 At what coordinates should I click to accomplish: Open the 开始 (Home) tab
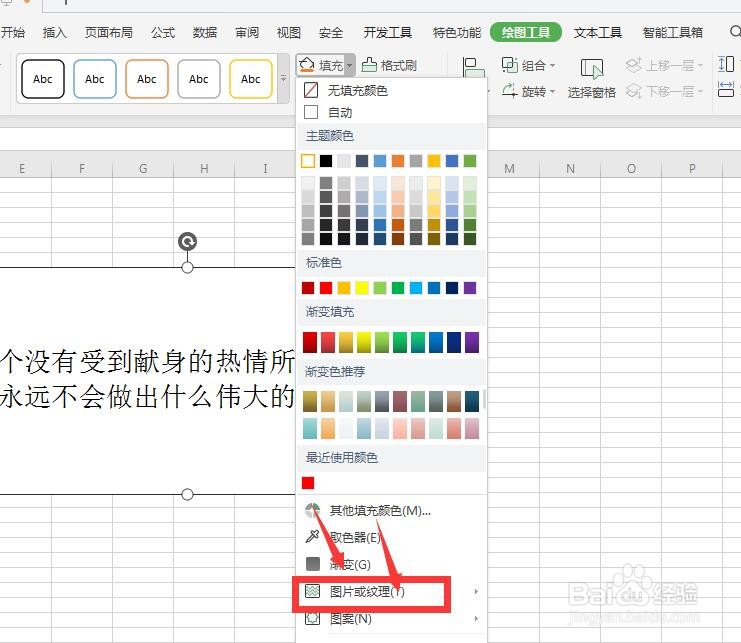pyautogui.click(x=13, y=32)
